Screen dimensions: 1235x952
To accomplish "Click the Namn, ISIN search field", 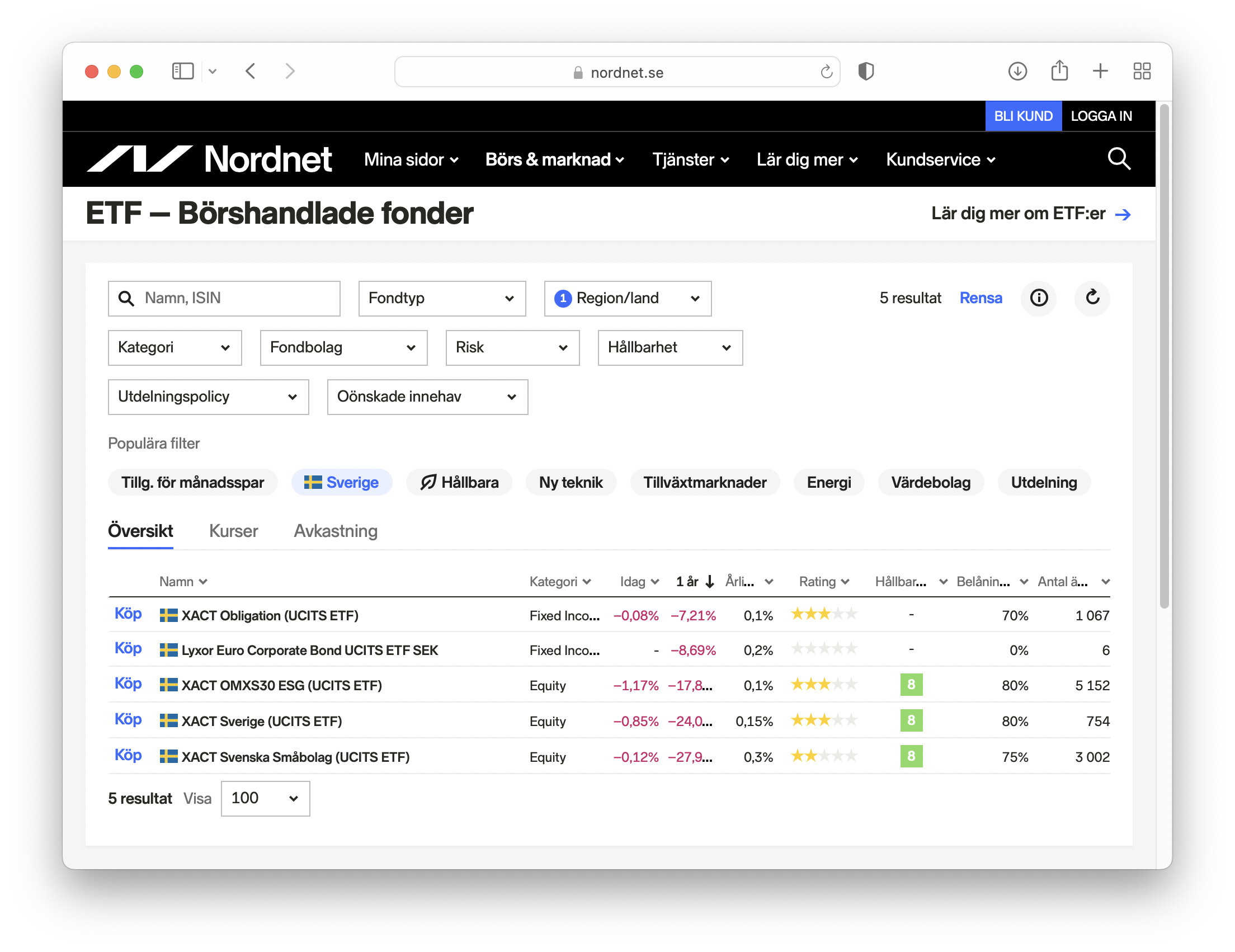I will coord(224,299).
